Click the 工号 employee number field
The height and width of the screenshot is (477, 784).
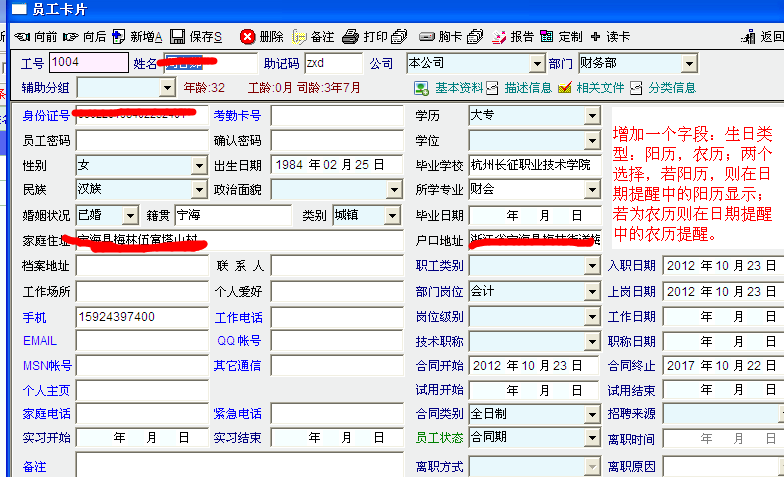pos(88,64)
